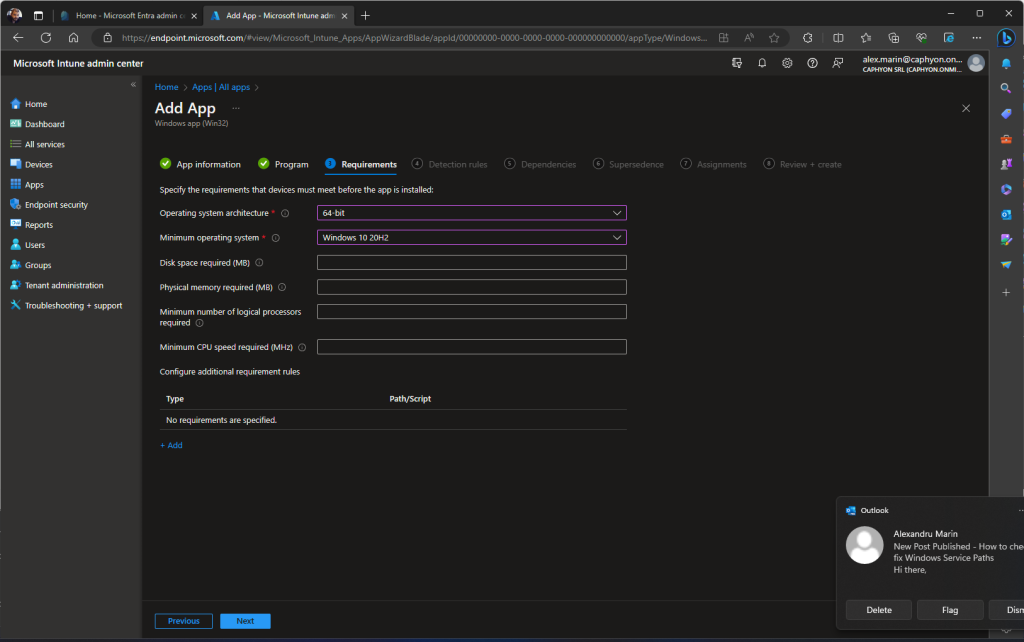
Task: Delete the Outlook email notification
Action: (x=878, y=609)
